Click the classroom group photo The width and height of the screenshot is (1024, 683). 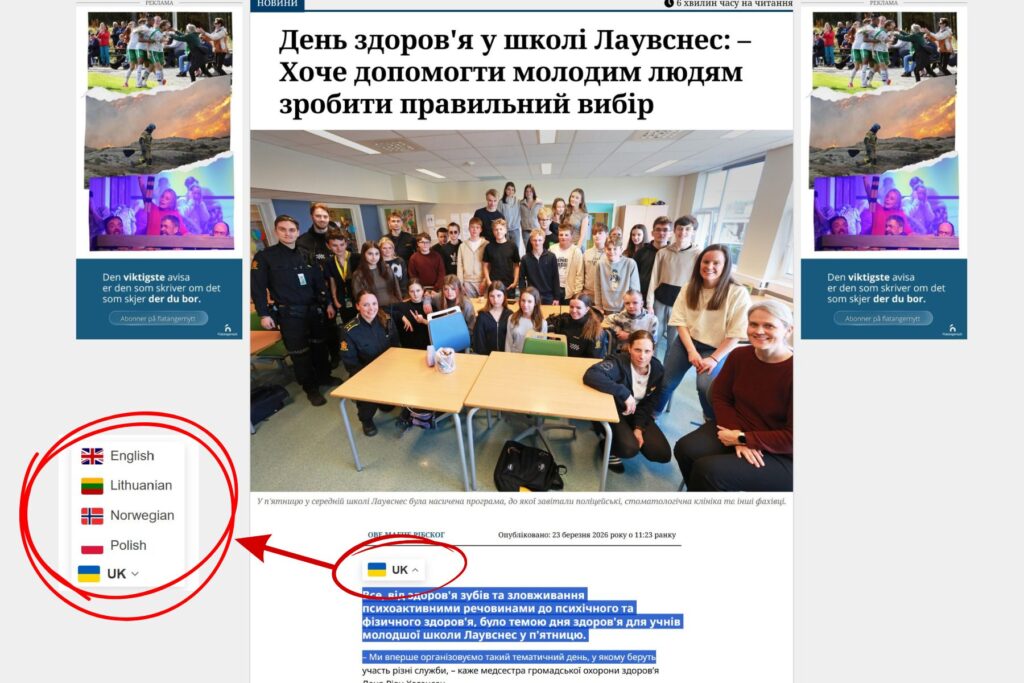coord(521,310)
